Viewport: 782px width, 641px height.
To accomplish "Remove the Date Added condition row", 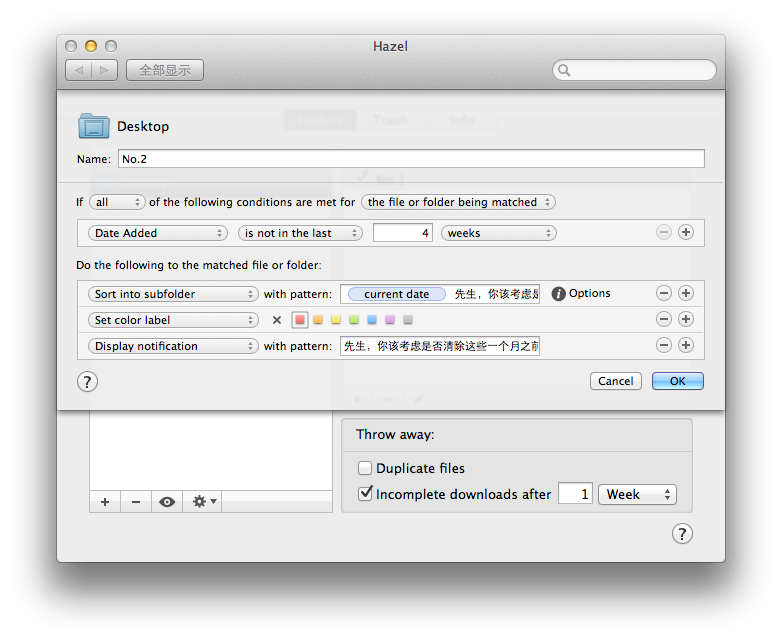I will coord(663,232).
